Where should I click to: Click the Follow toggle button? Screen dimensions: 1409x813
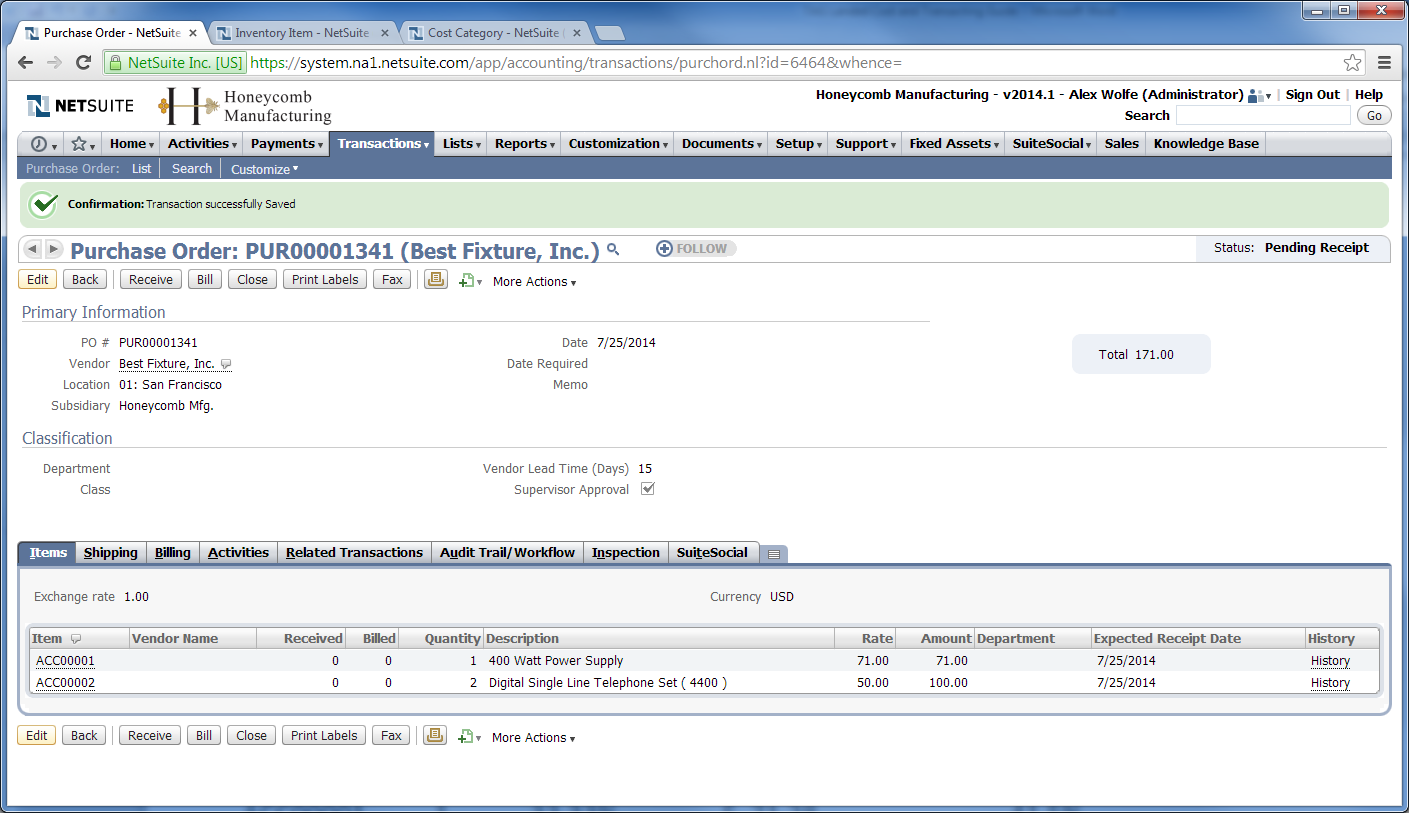coord(696,248)
